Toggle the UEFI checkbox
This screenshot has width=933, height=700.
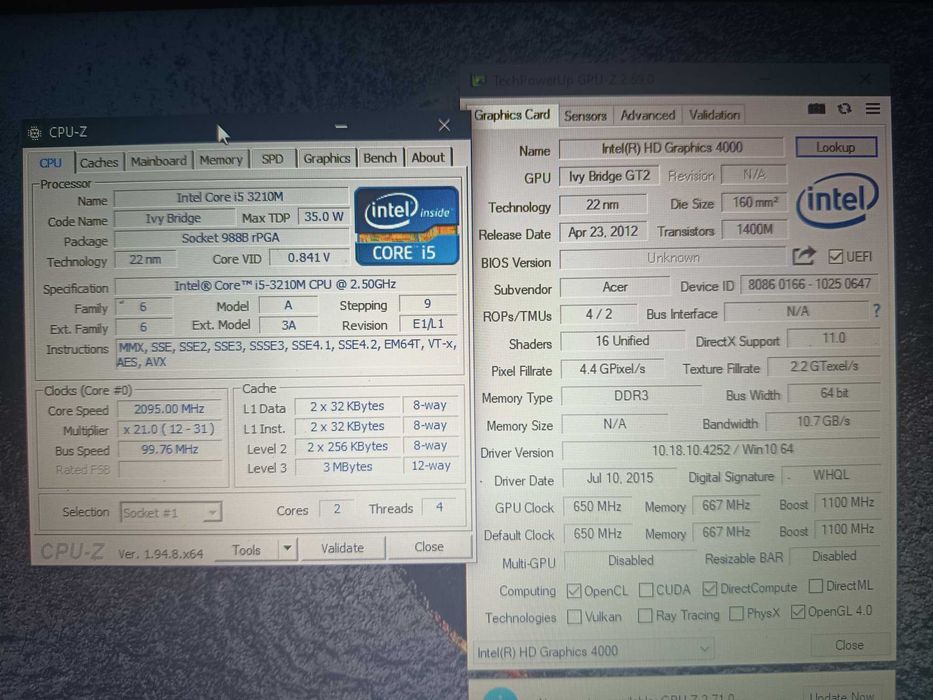[x=835, y=257]
